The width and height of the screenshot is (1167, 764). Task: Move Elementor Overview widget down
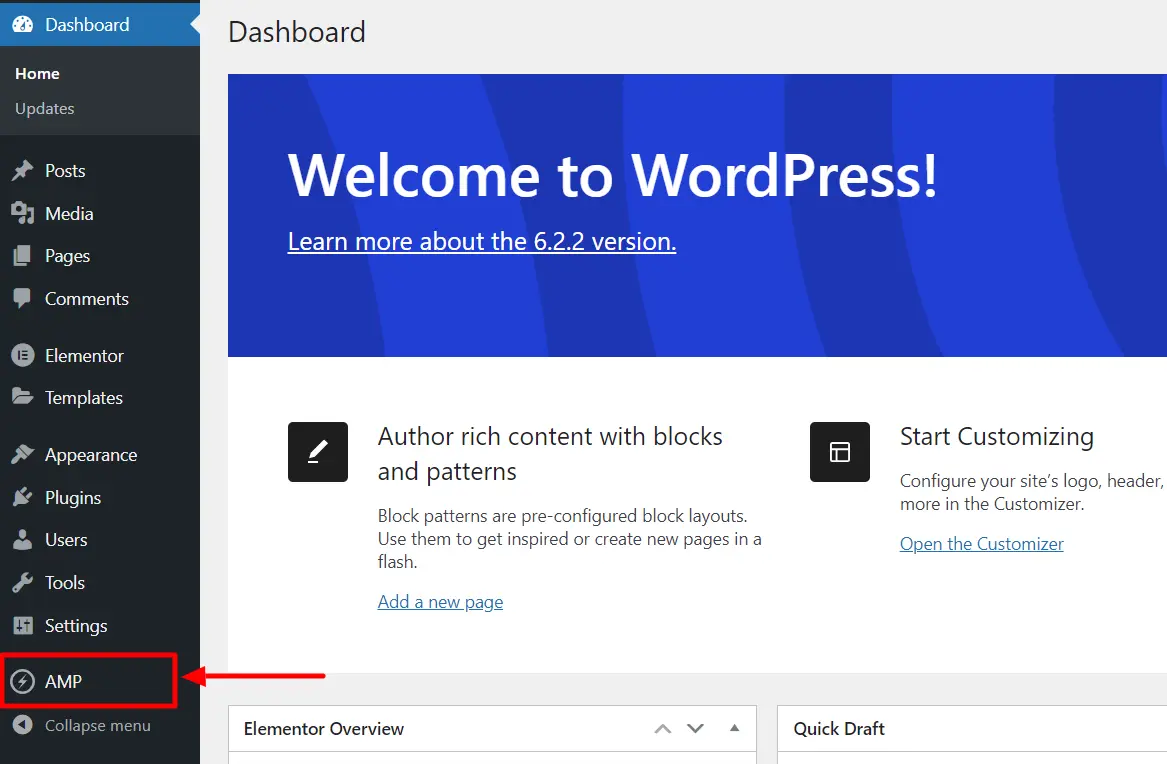[x=695, y=729]
